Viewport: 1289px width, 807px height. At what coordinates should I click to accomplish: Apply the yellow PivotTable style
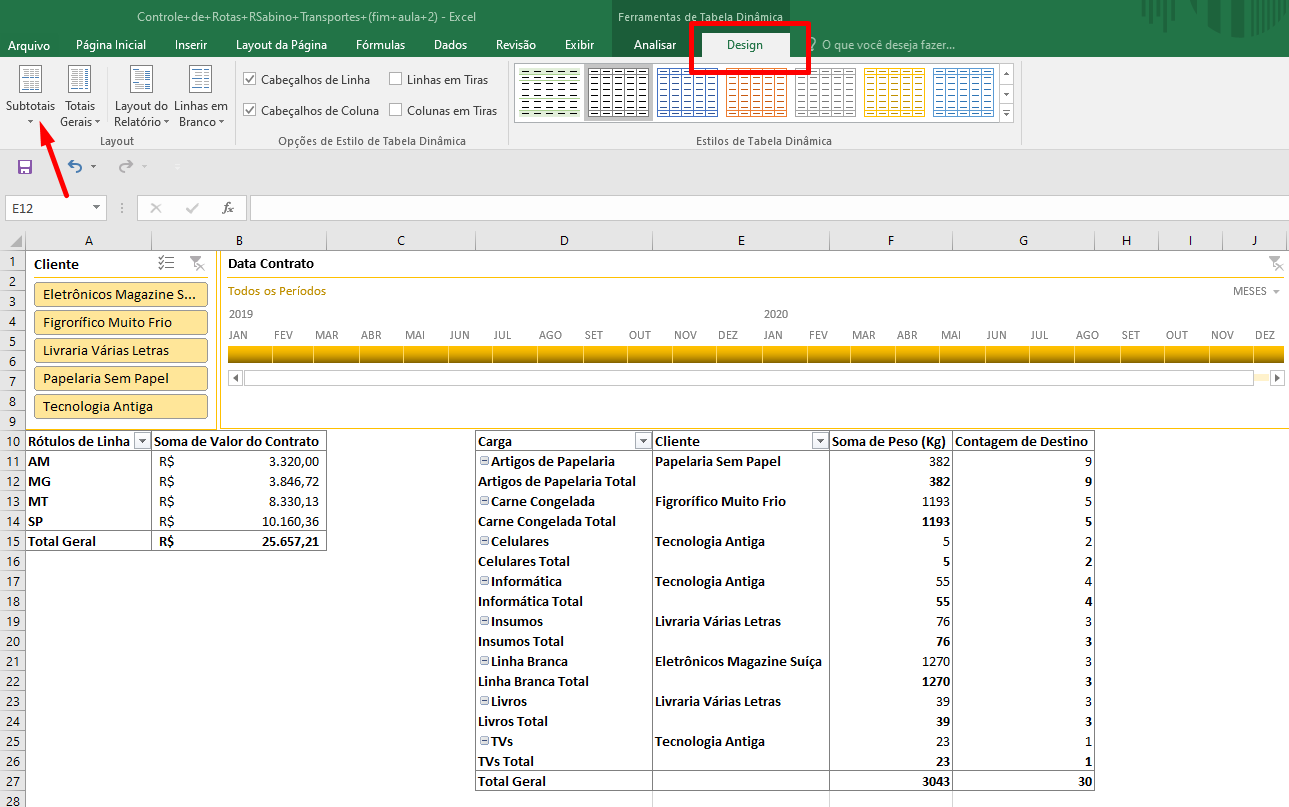[x=895, y=92]
